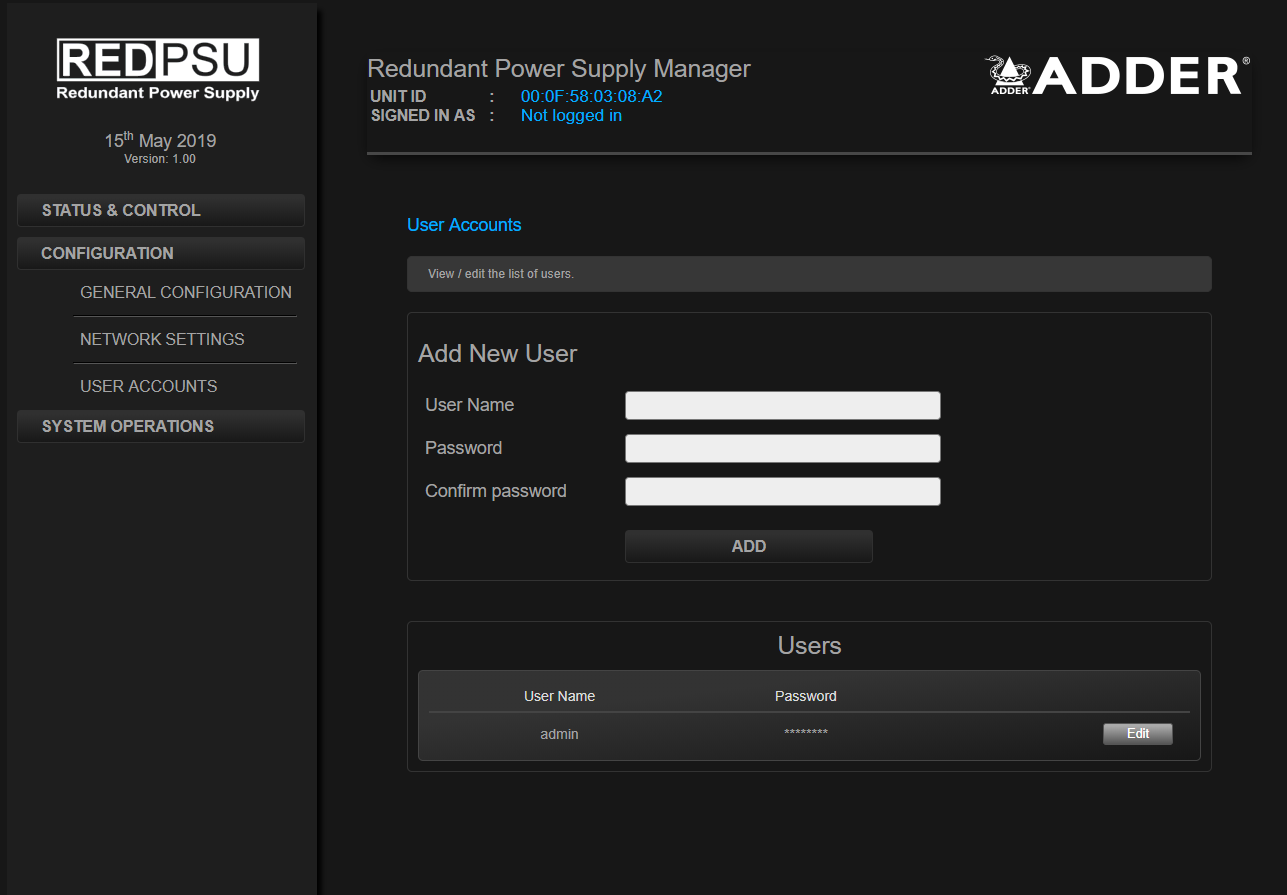Image resolution: width=1287 pixels, height=895 pixels.
Task: Click the Password column header
Action: (805, 696)
